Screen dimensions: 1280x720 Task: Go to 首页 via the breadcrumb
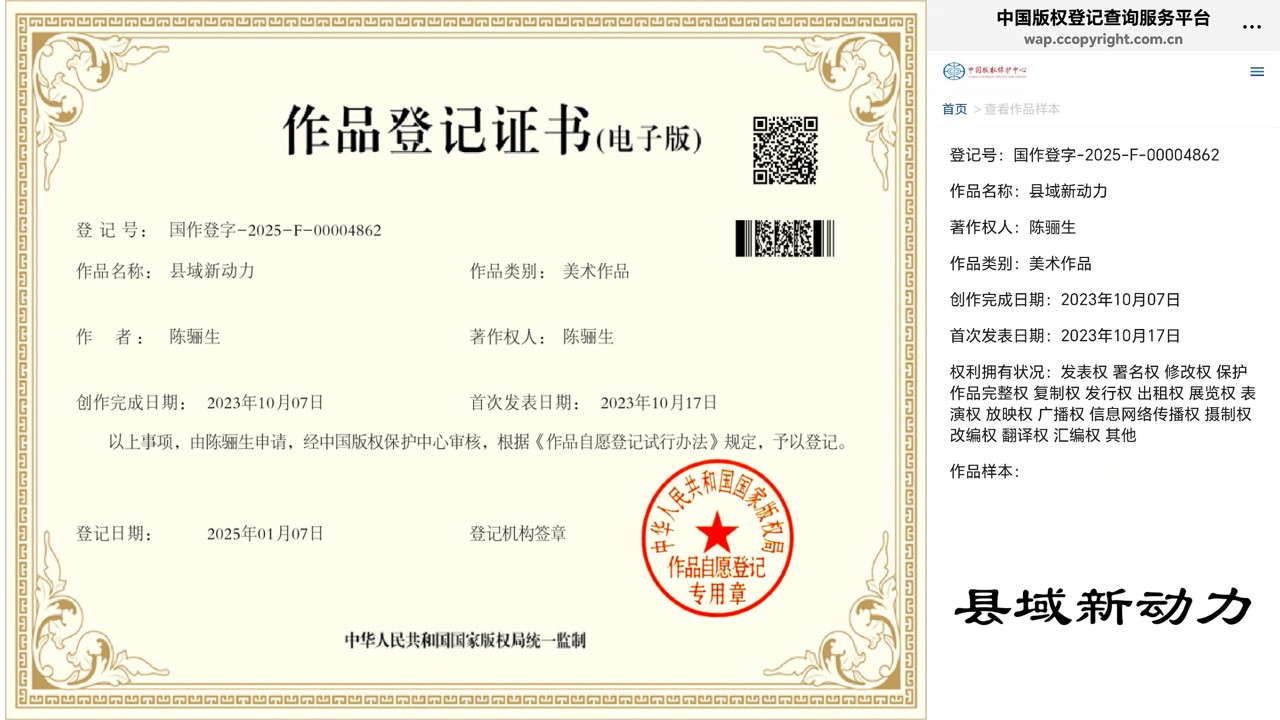coord(954,109)
